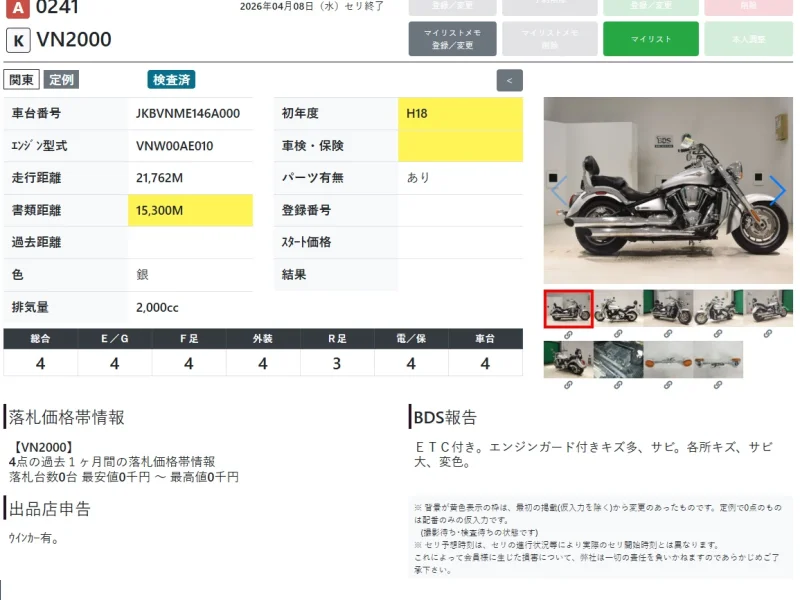This screenshot has height=600, width=800.
Task: Click the 登録番号 label
Action: (x=306, y=210)
